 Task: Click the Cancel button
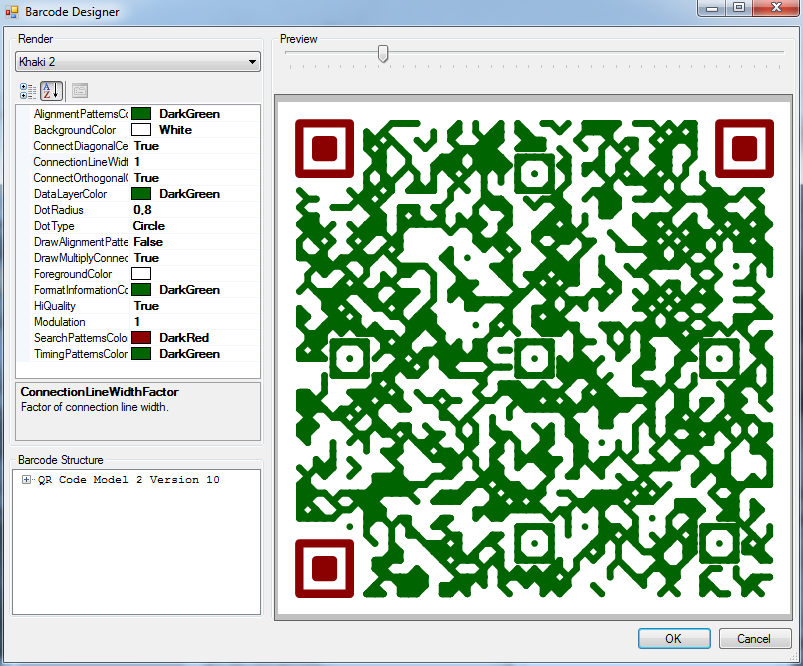754,638
